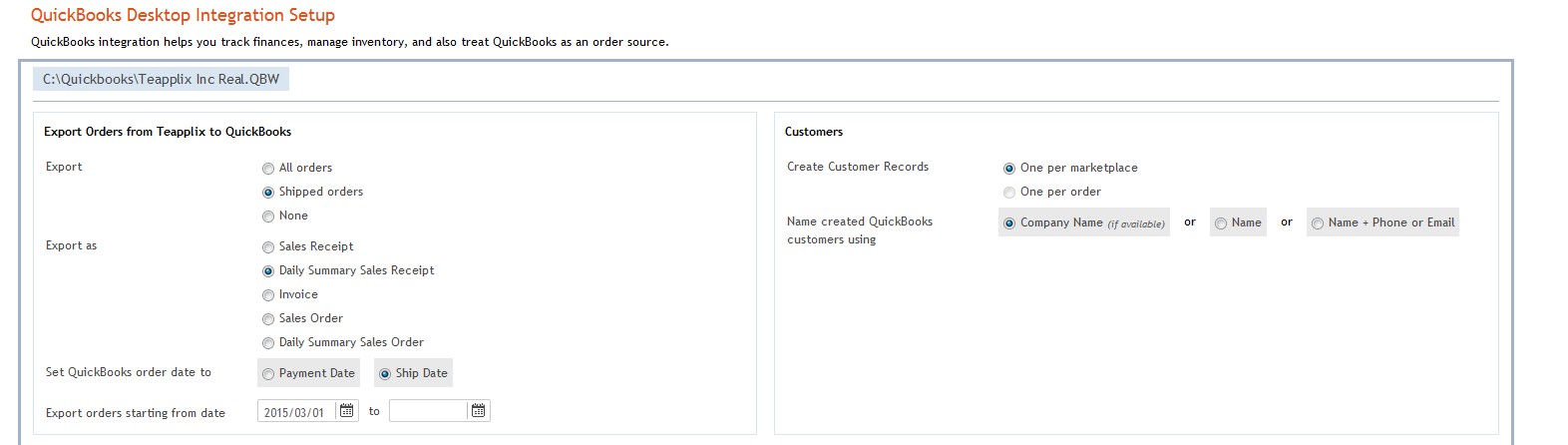The height and width of the screenshot is (445, 1568).
Task: Select Company Name customer naming option
Action: pos(1009,223)
